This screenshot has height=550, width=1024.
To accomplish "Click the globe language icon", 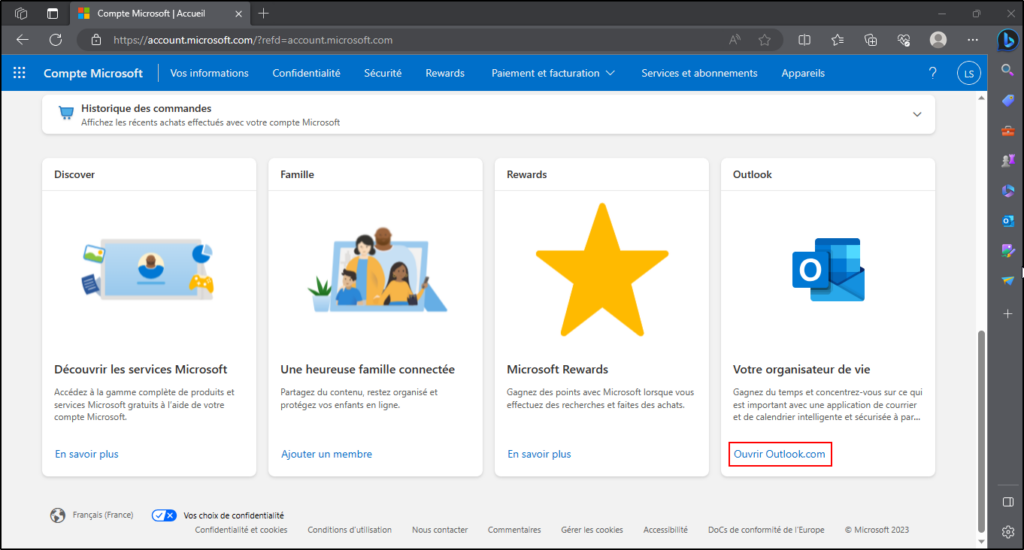I will (57, 515).
